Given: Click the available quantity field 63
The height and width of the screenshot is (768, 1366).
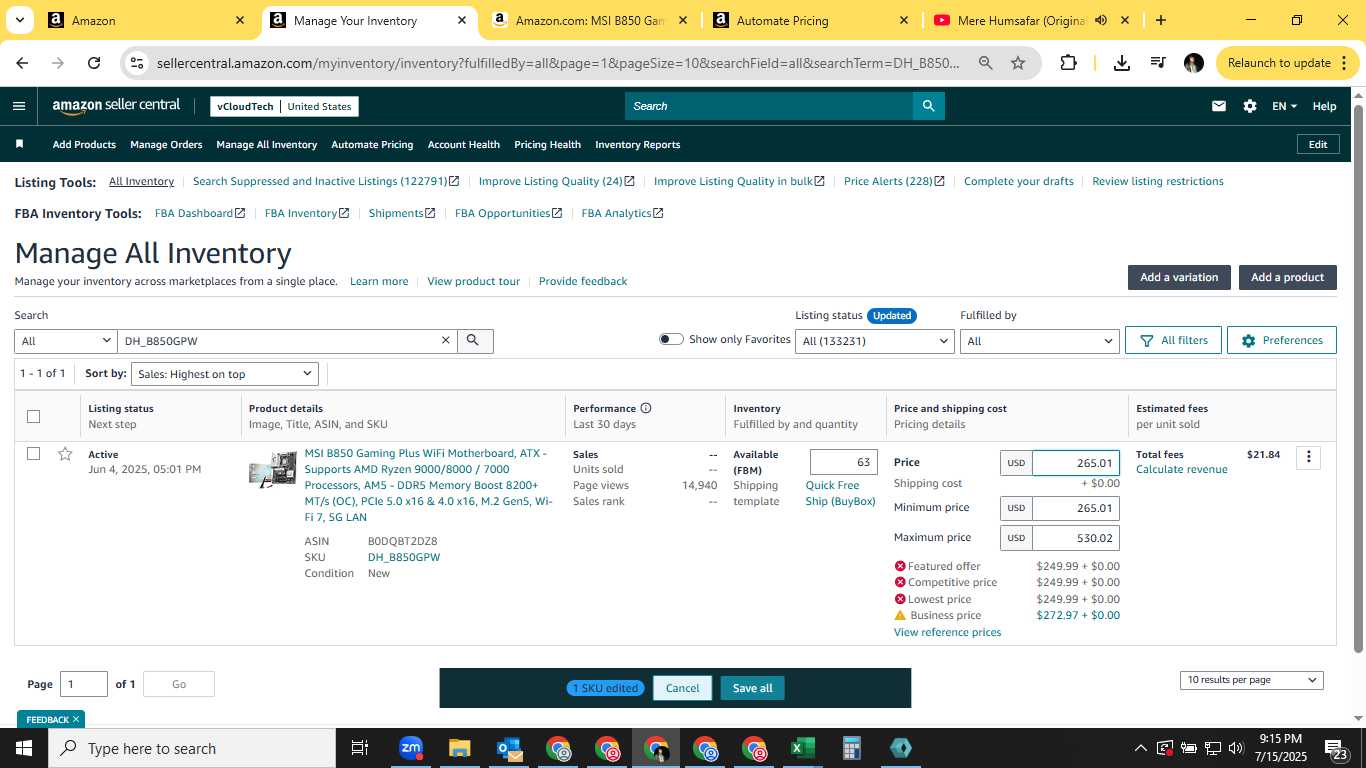Looking at the screenshot, I should 844,462.
